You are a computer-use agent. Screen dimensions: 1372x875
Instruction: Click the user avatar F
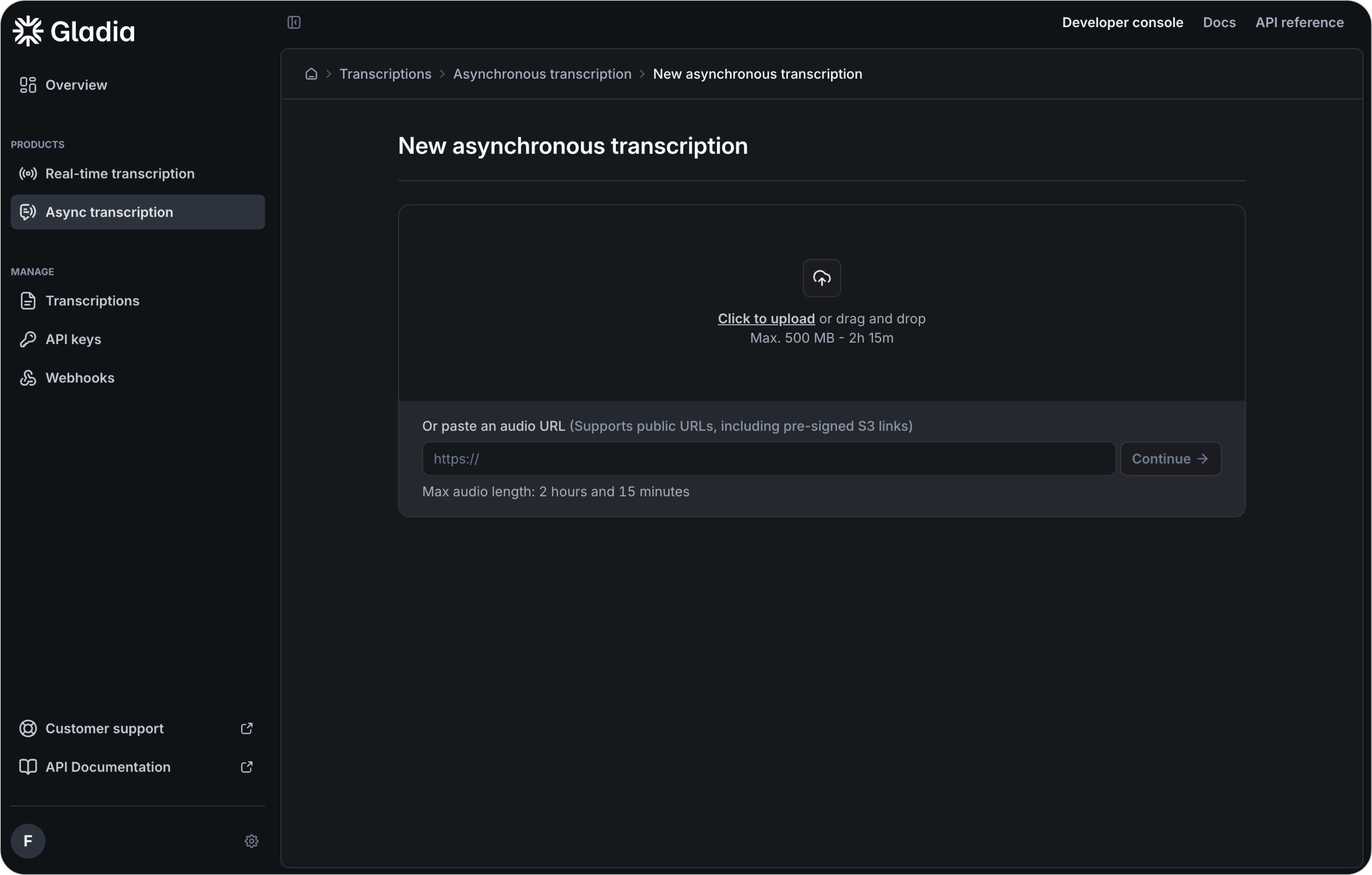(28, 841)
